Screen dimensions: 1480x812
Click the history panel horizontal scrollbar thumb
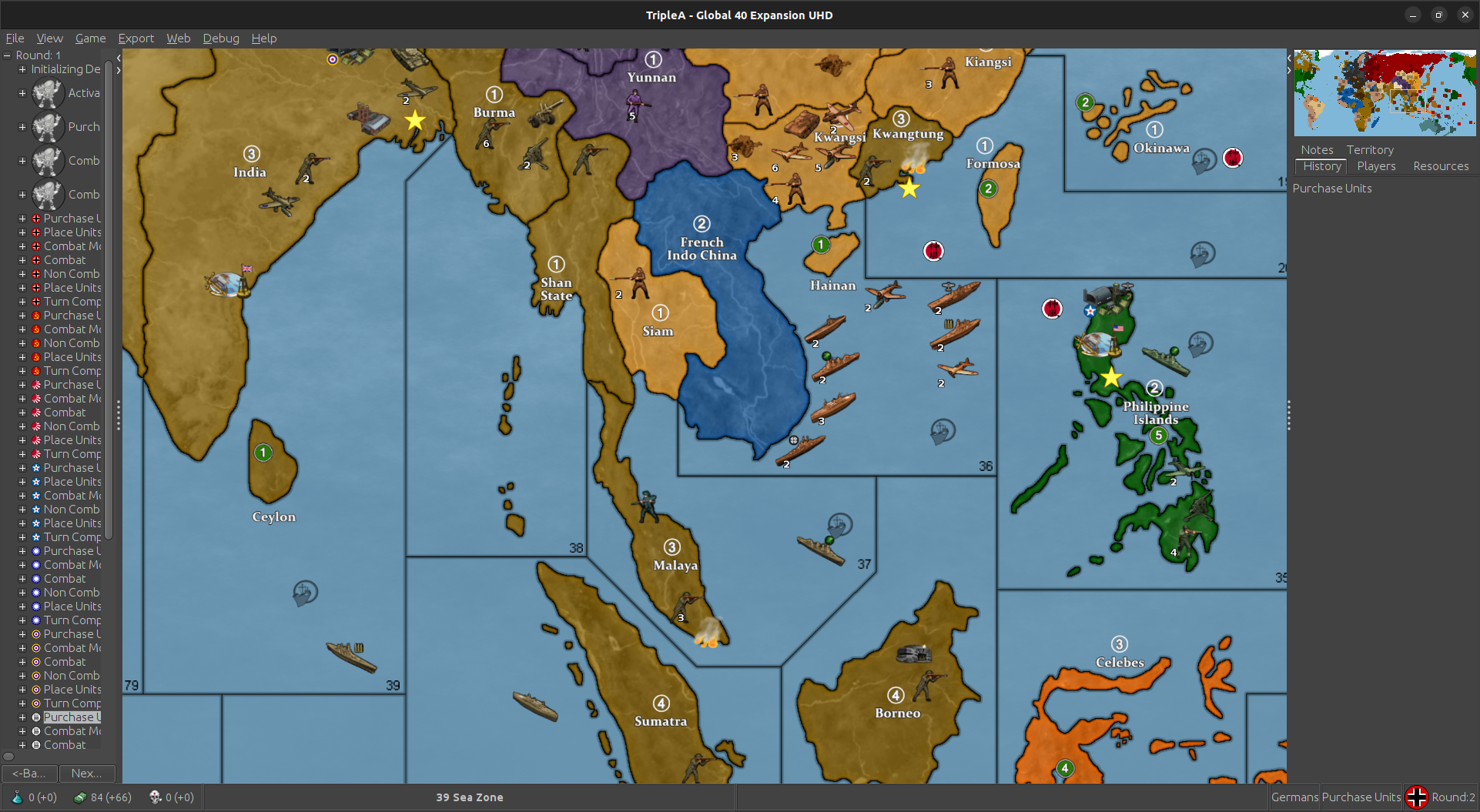pyautogui.click(x=8, y=756)
